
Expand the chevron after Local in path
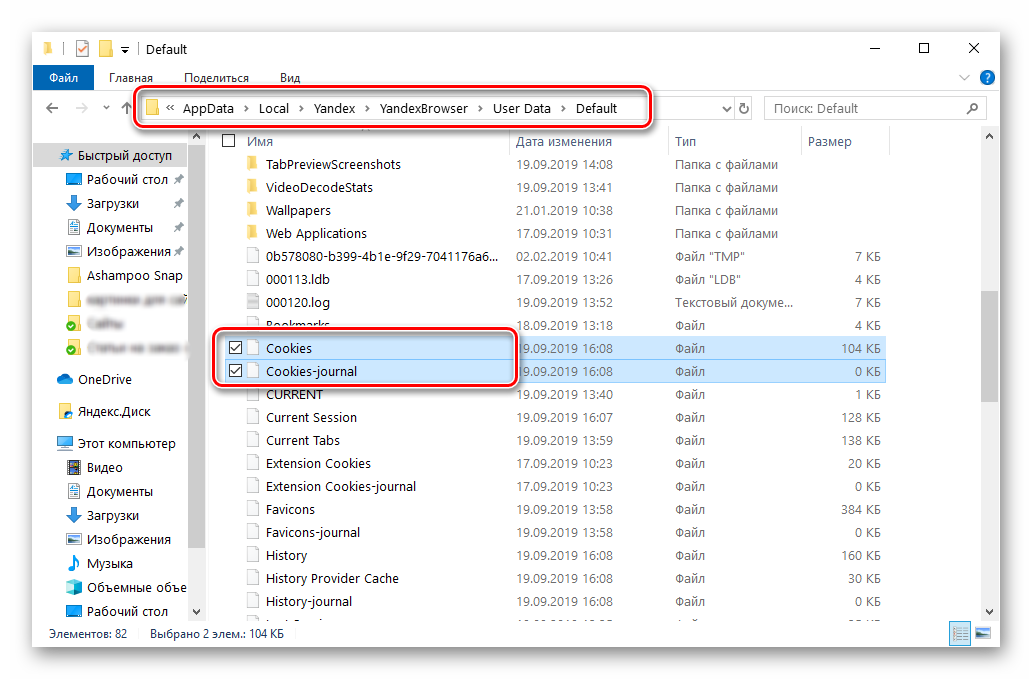(301, 109)
